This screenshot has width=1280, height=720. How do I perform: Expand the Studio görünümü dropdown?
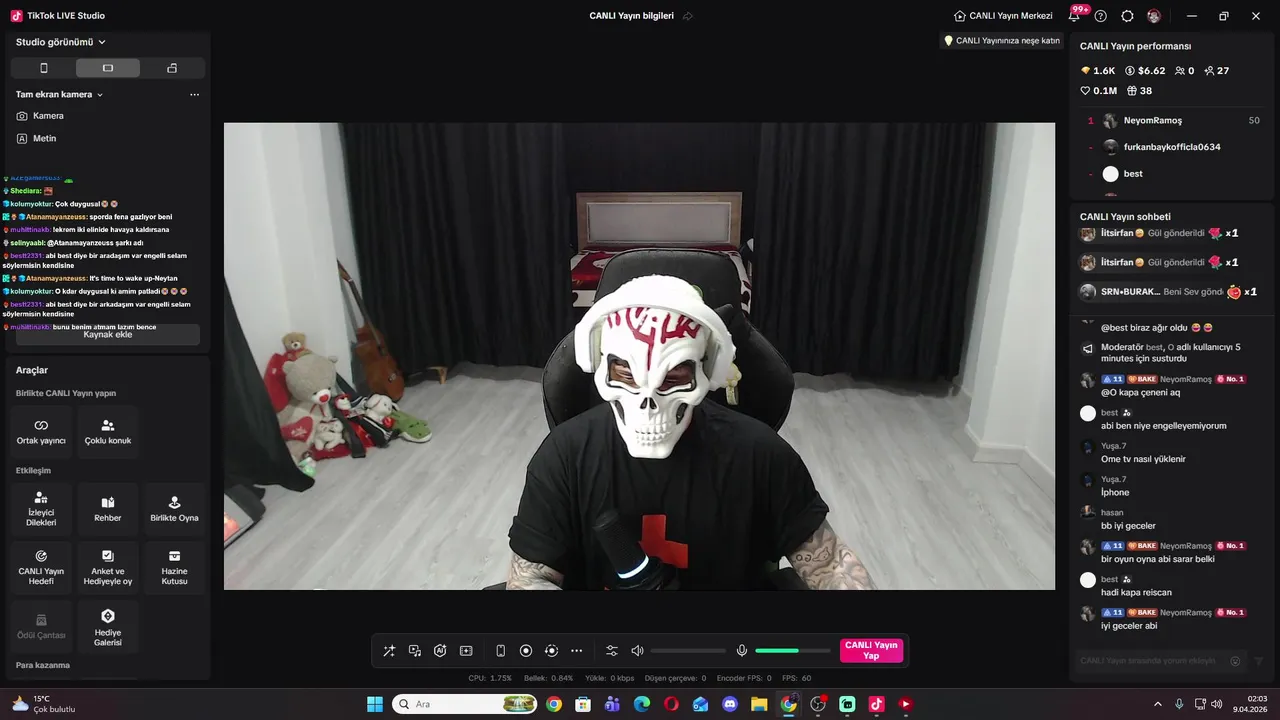point(61,42)
